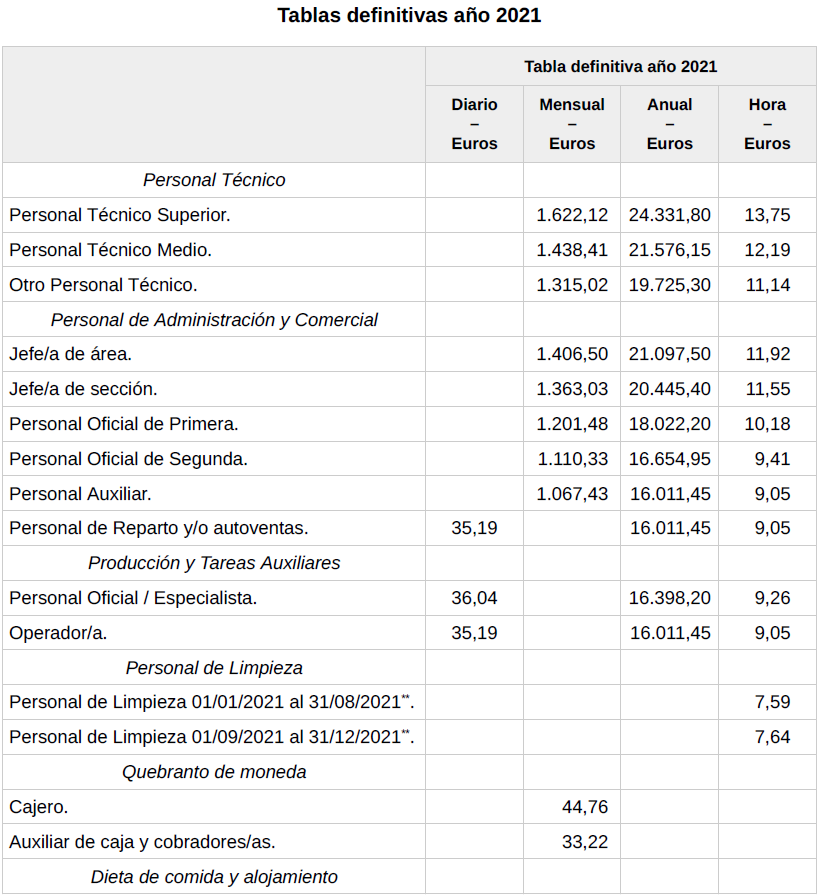Click the 'Personal Técnico Superior.' row label
Viewport: 819px width, 896px height.
(120, 215)
